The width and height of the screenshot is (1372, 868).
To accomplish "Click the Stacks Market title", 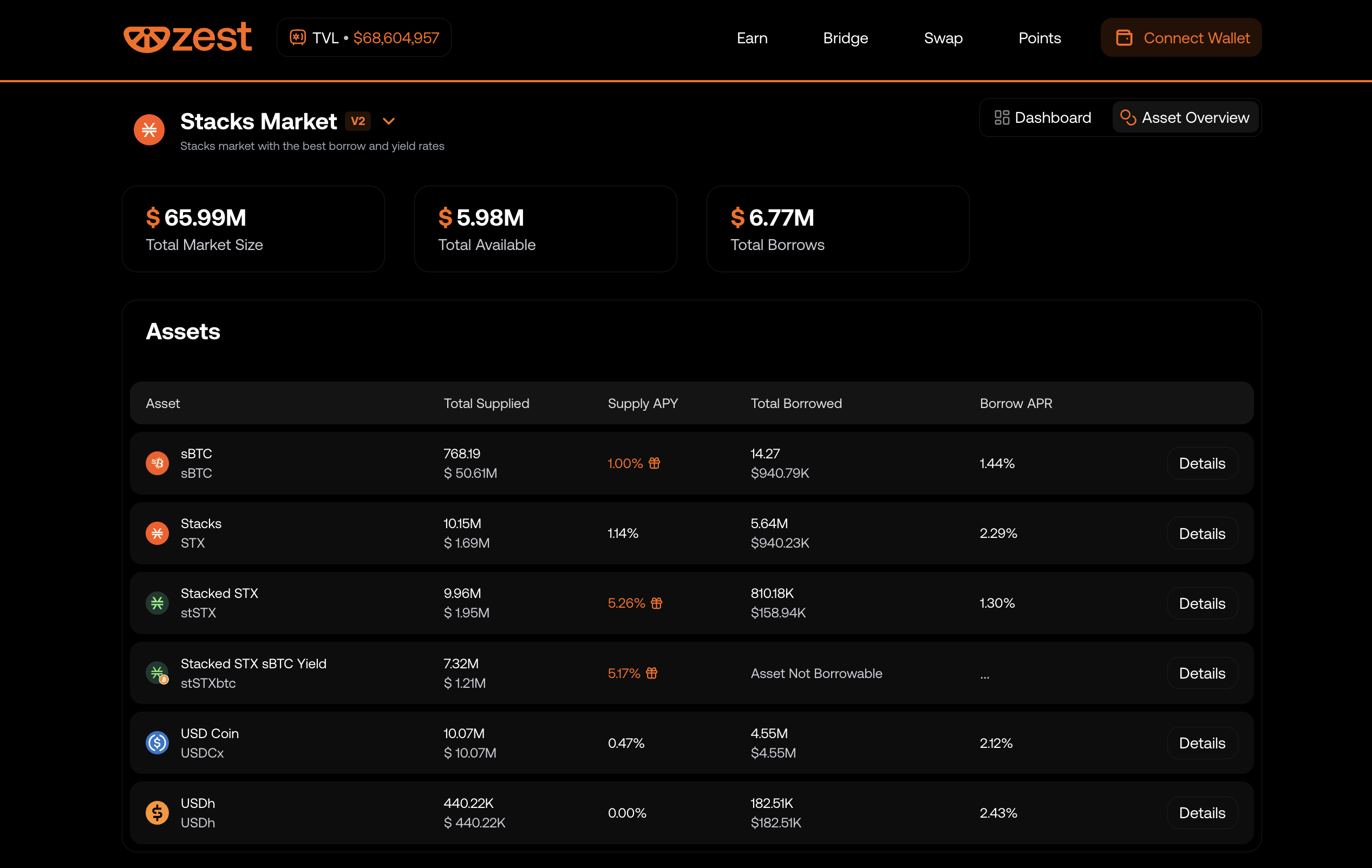I will click(259, 121).
